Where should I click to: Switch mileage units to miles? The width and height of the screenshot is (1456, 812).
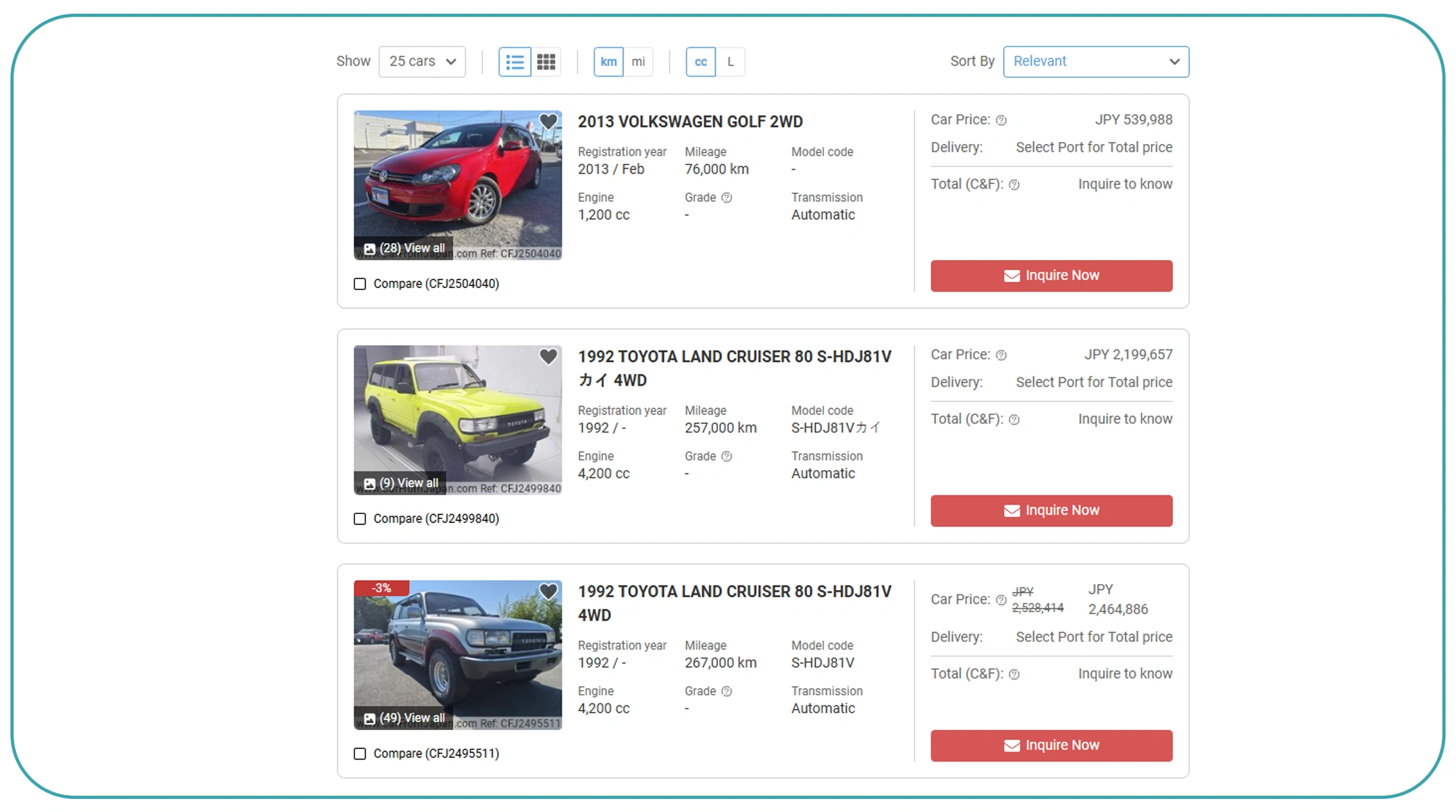639,61
